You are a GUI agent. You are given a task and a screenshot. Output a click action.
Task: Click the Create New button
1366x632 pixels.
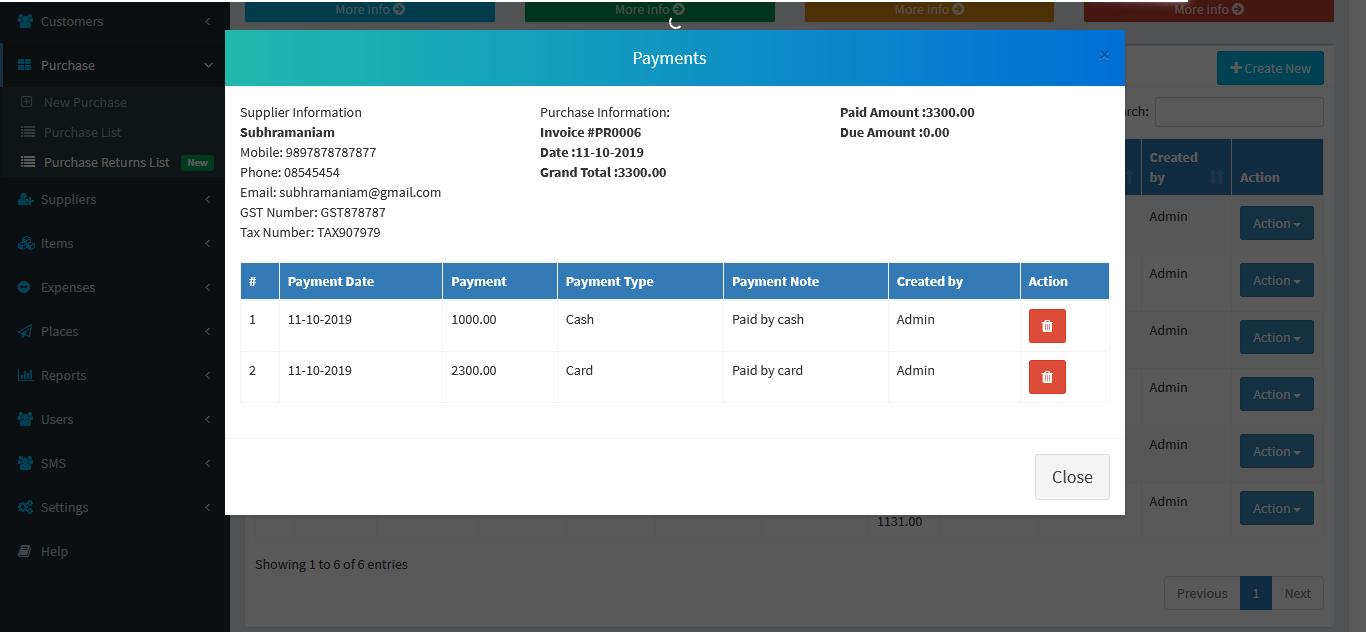tap(1270, 69)
